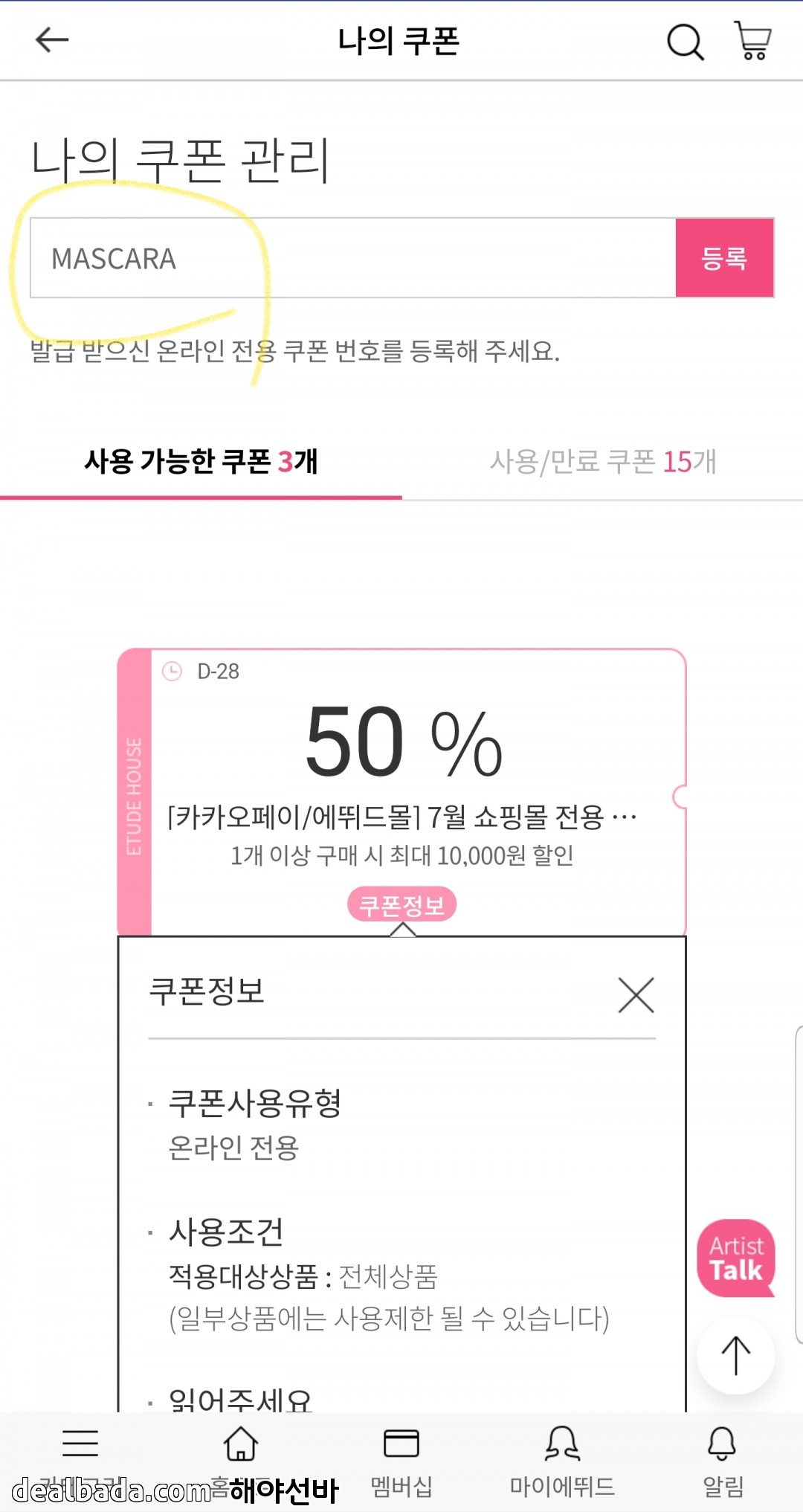Open the category hamburger menu
The width and height of the screenshot is (803, 1512).
point(80,1444)
